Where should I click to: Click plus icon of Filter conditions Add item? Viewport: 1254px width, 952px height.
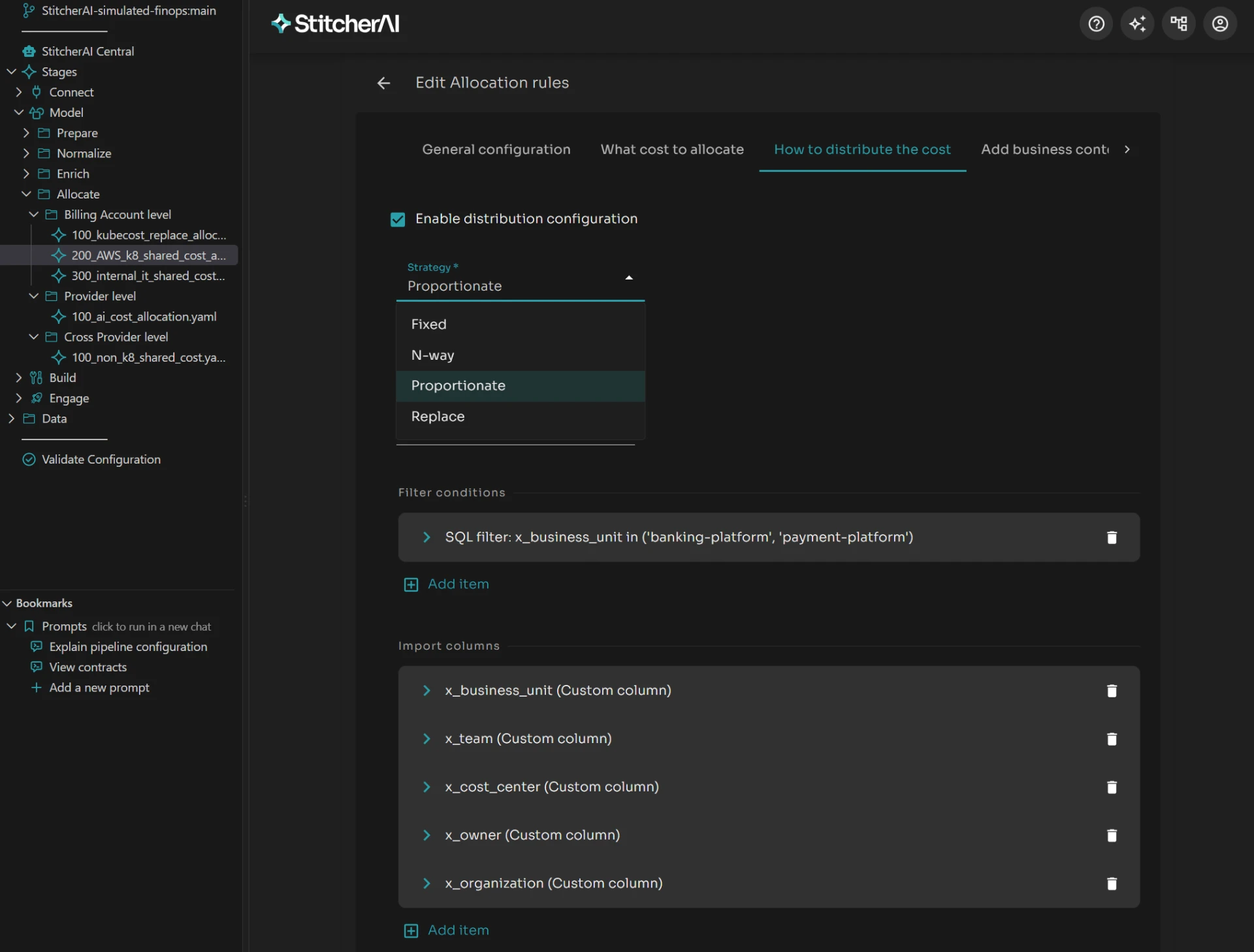(x=411, y=584)
